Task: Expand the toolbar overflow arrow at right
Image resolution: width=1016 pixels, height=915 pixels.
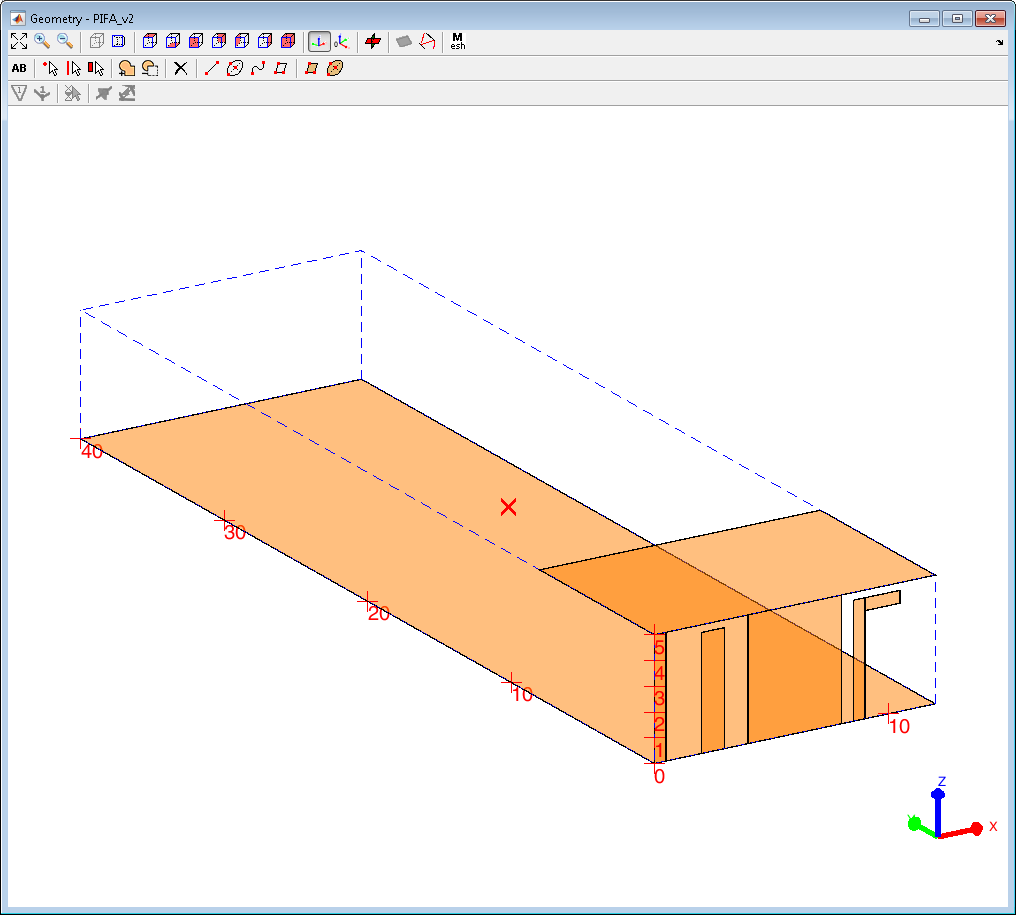Action: point(1000,43)
